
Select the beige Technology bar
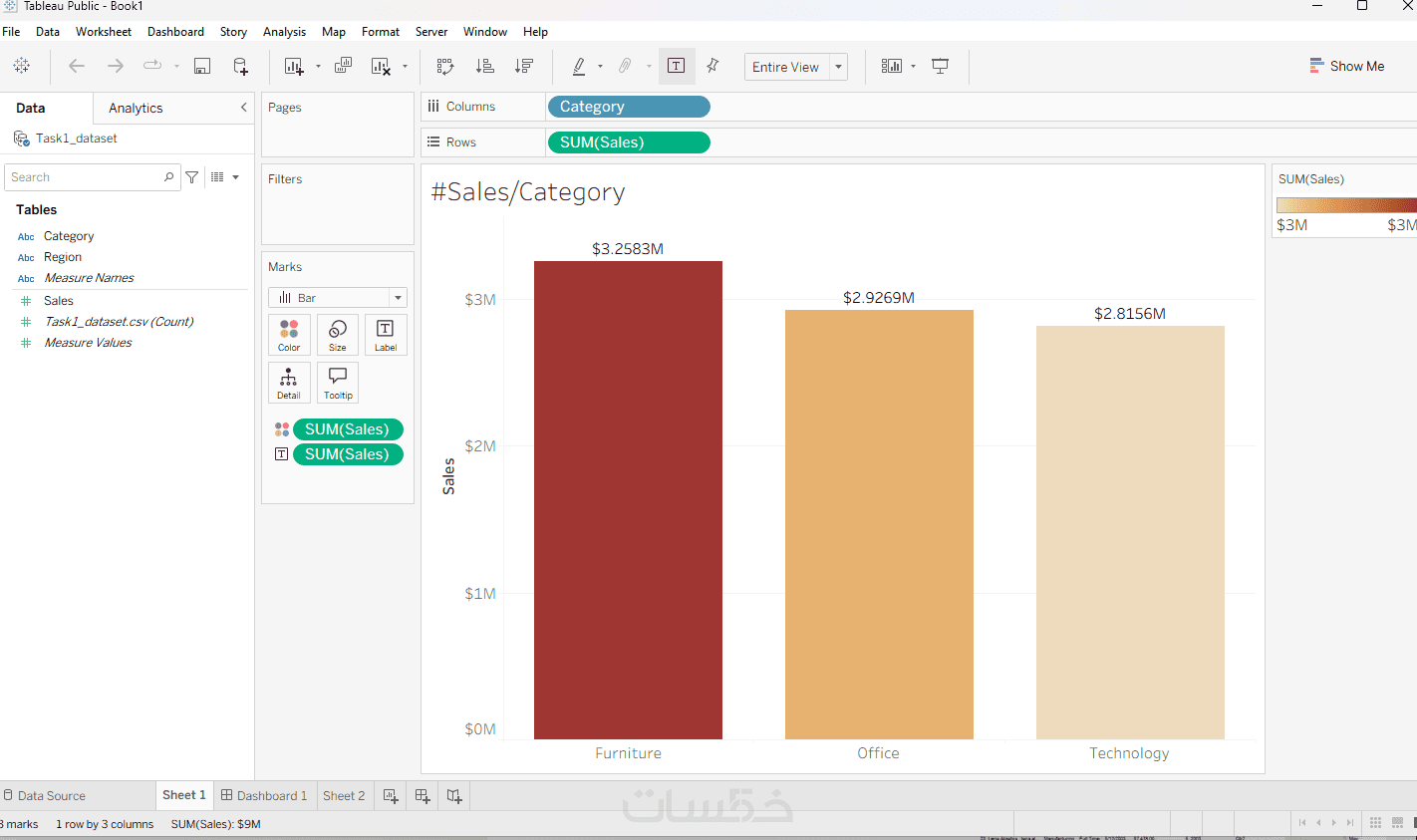click(x=1130, y=532)
